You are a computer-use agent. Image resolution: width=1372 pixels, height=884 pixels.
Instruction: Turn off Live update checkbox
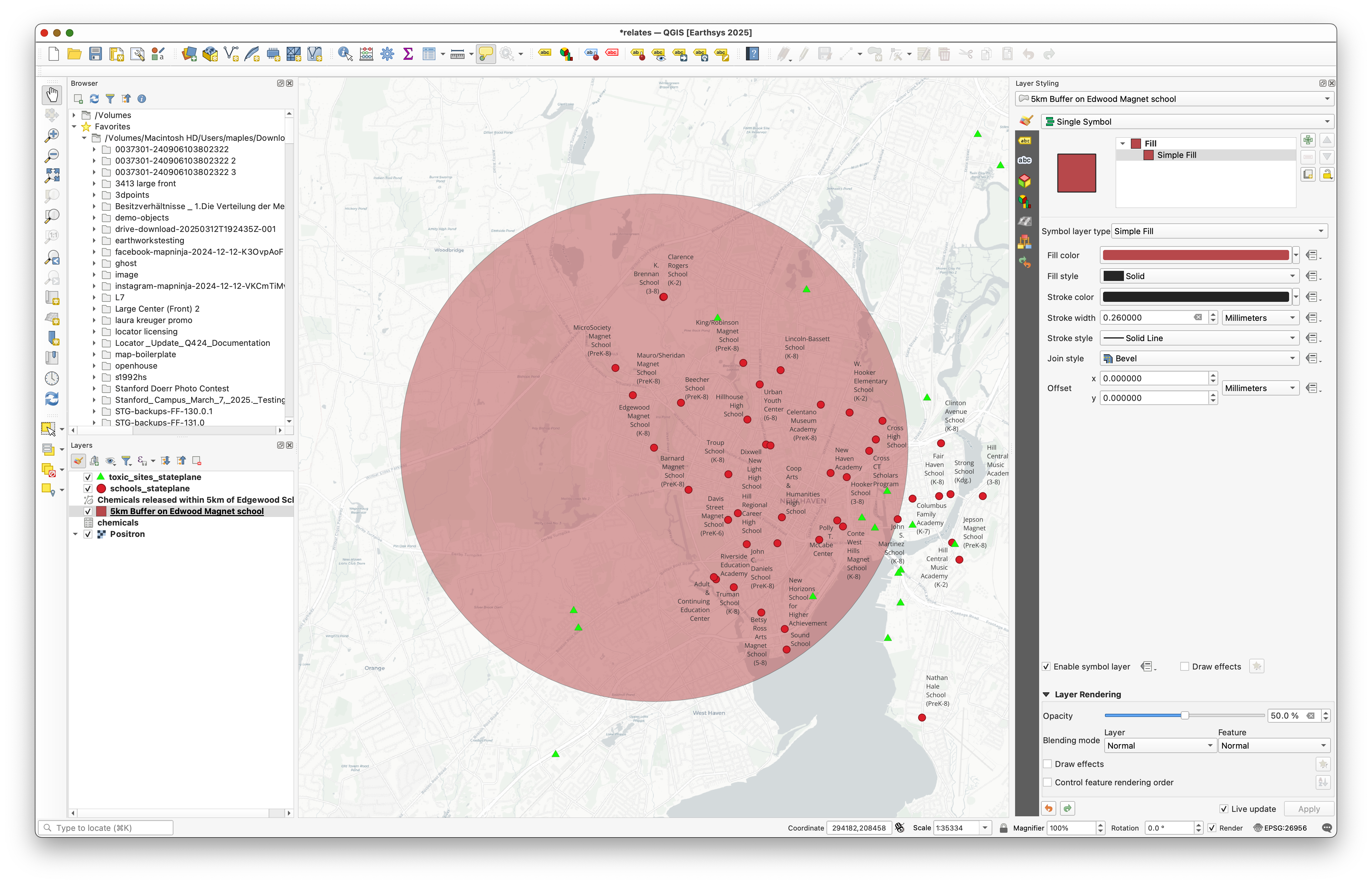click(1223, 809)
